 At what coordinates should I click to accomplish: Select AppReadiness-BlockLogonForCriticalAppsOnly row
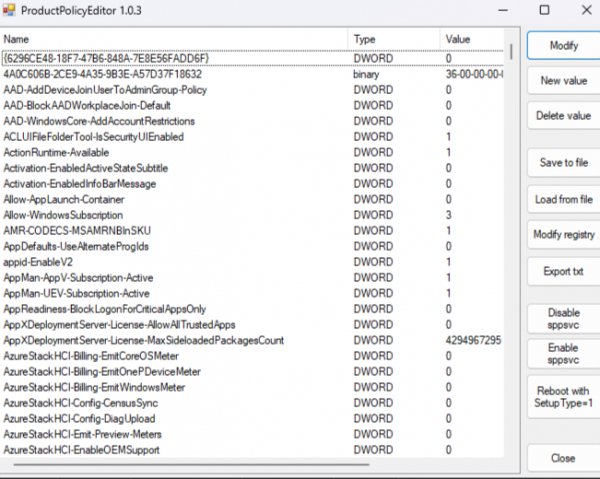point(253,309)
